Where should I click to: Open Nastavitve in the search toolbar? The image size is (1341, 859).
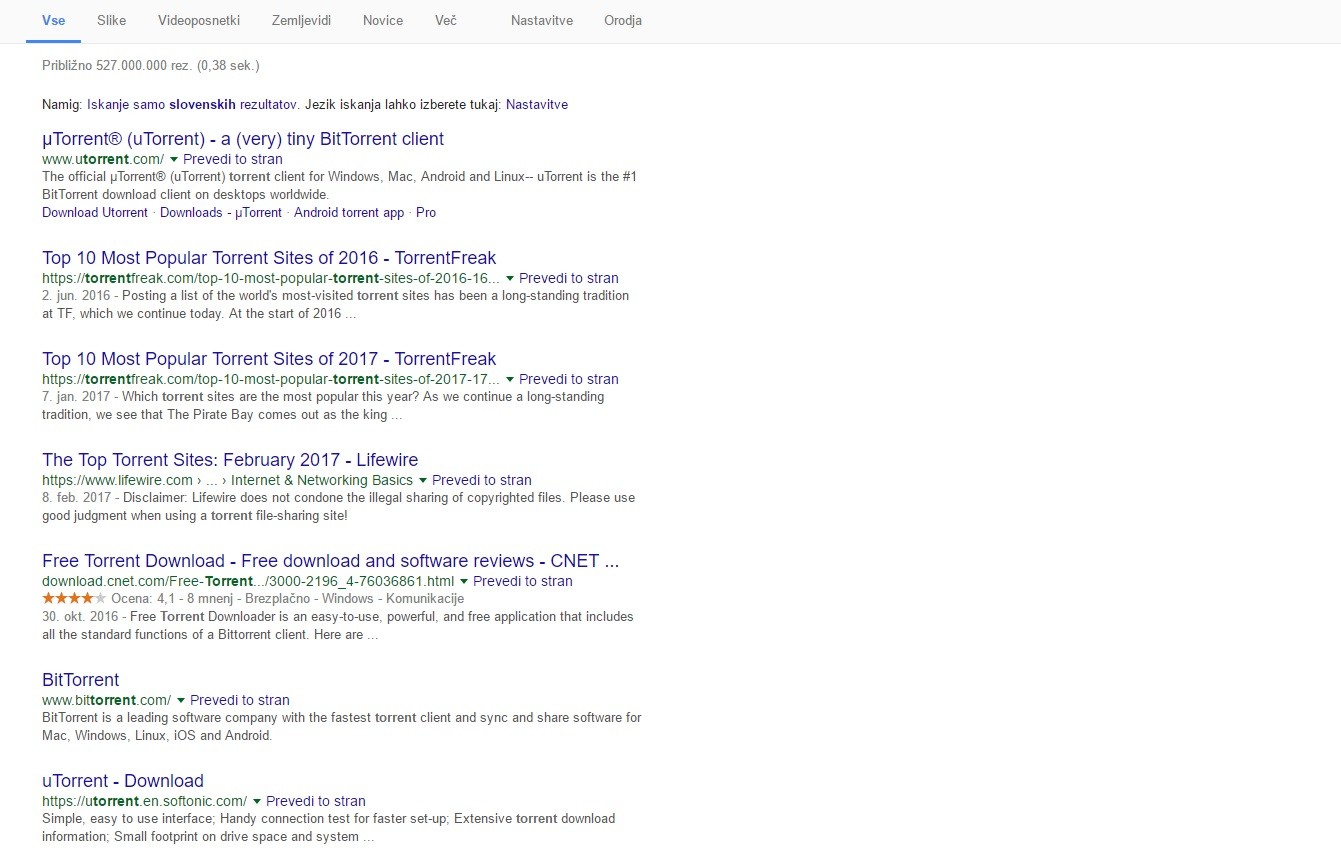(x=541, y=20)
